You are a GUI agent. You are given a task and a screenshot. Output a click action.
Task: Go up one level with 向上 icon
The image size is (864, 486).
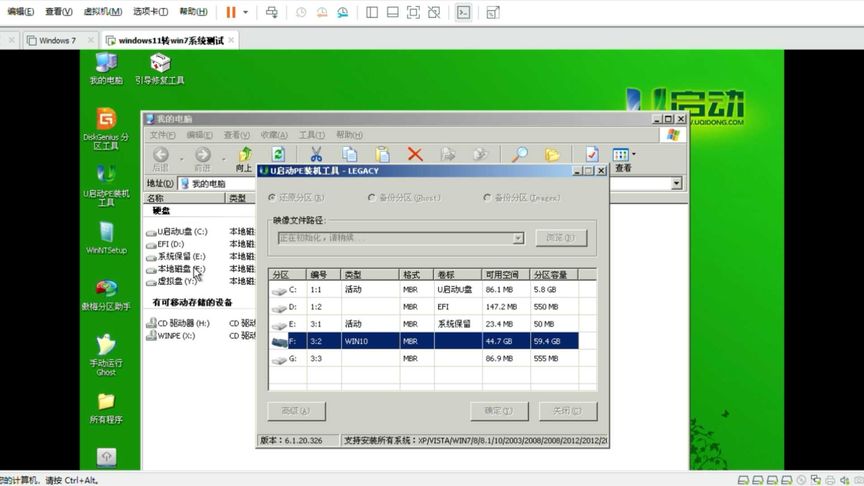(x=245, y=159)
